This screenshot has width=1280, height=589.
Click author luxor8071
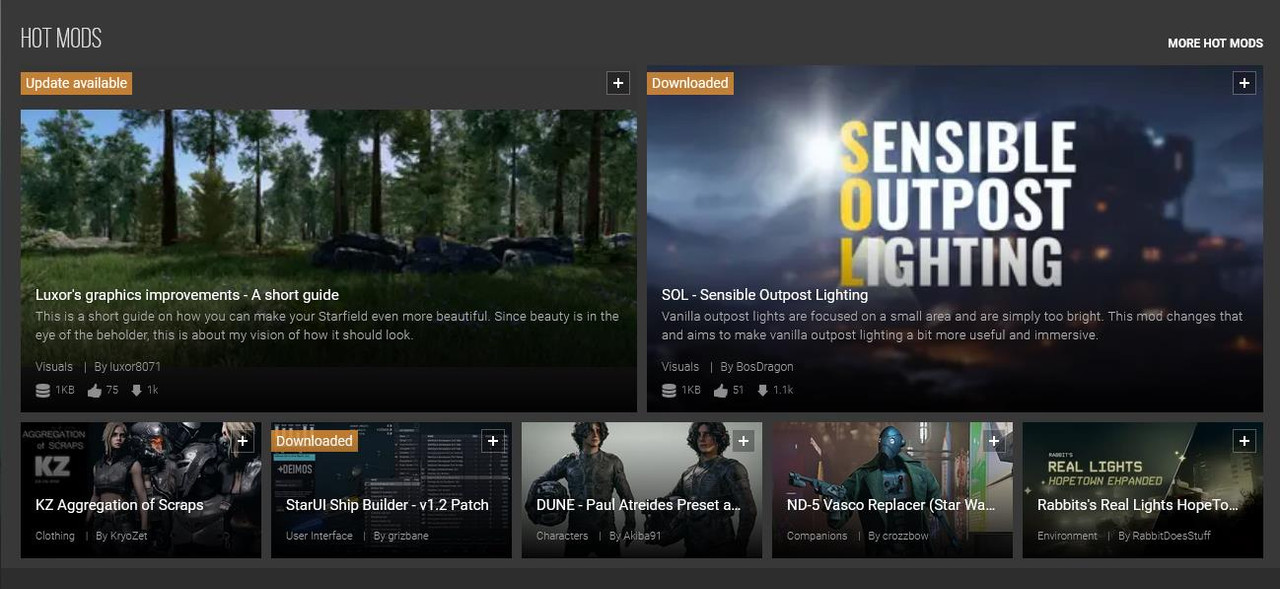click(135, 367)
